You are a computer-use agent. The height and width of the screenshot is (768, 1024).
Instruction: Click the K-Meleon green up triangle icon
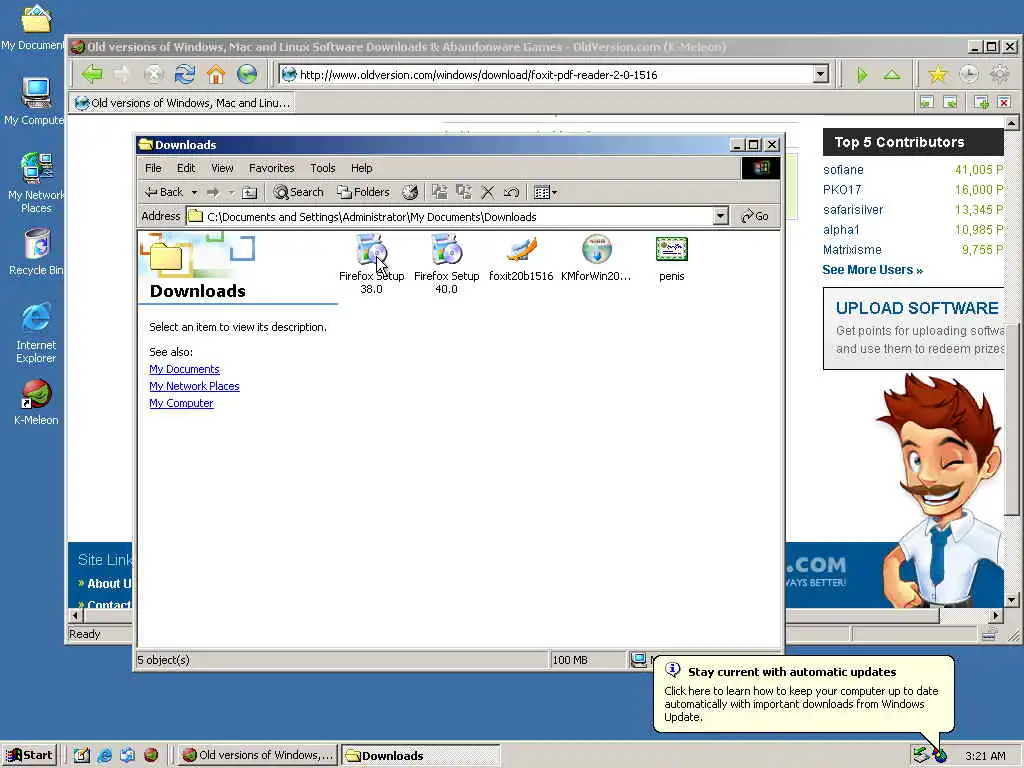892,74
